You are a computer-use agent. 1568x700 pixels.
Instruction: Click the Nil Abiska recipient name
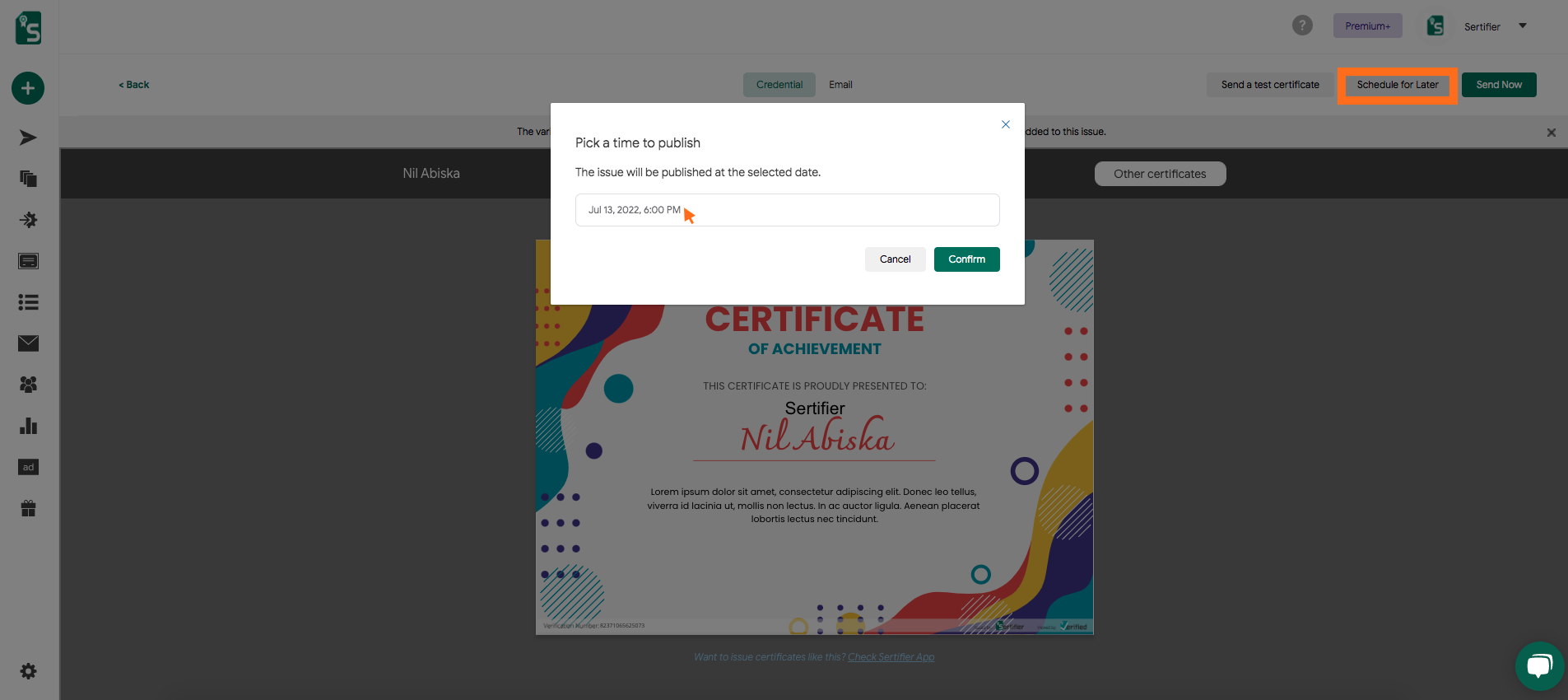pos(431,174)
